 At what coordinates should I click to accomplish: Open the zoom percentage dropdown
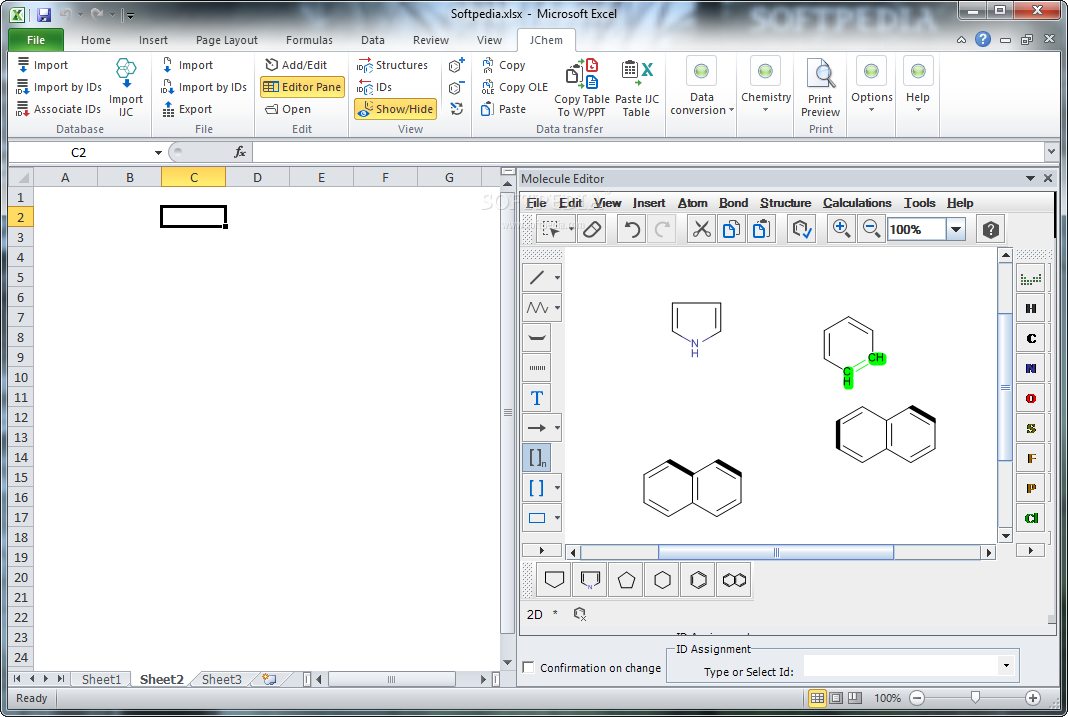956,229
